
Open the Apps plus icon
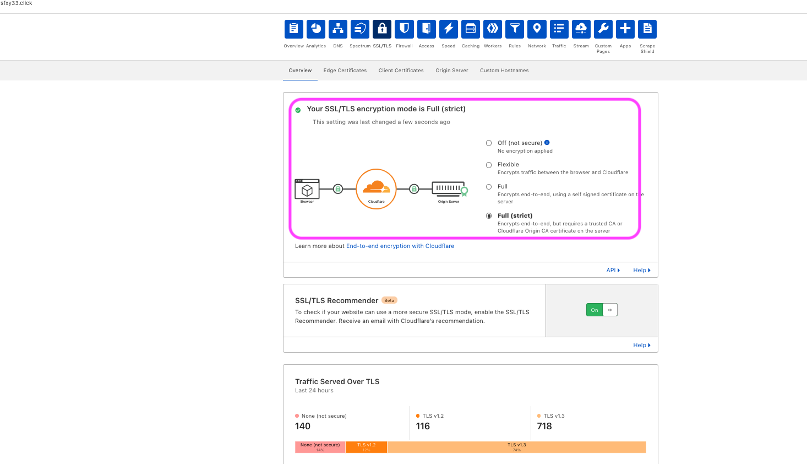(x=626, y=29)
